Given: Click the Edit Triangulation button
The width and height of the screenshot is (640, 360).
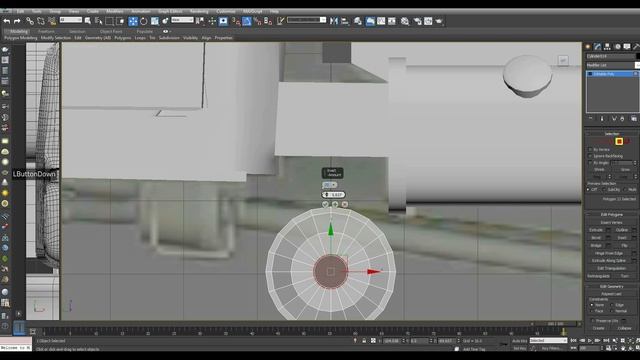Looking at the screenshot, I should tap(612, 268).
